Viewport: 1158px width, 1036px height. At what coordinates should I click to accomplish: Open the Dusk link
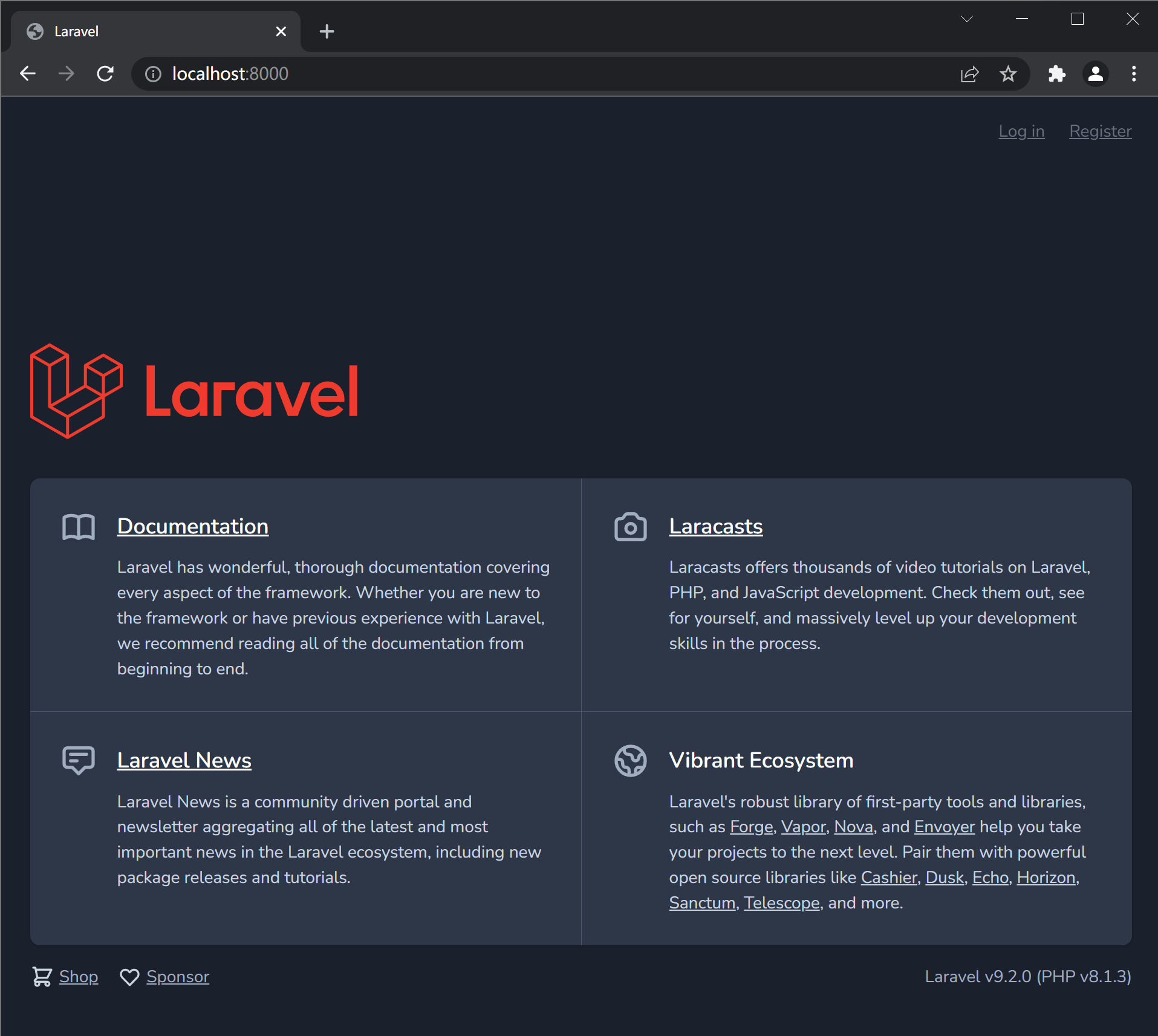pos(945,878)
